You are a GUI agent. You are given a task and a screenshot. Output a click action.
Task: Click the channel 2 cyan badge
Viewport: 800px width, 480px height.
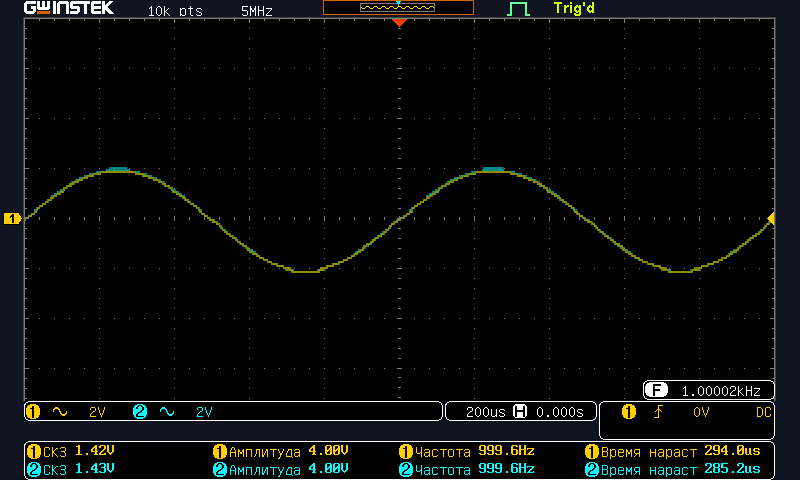point(140,412)
